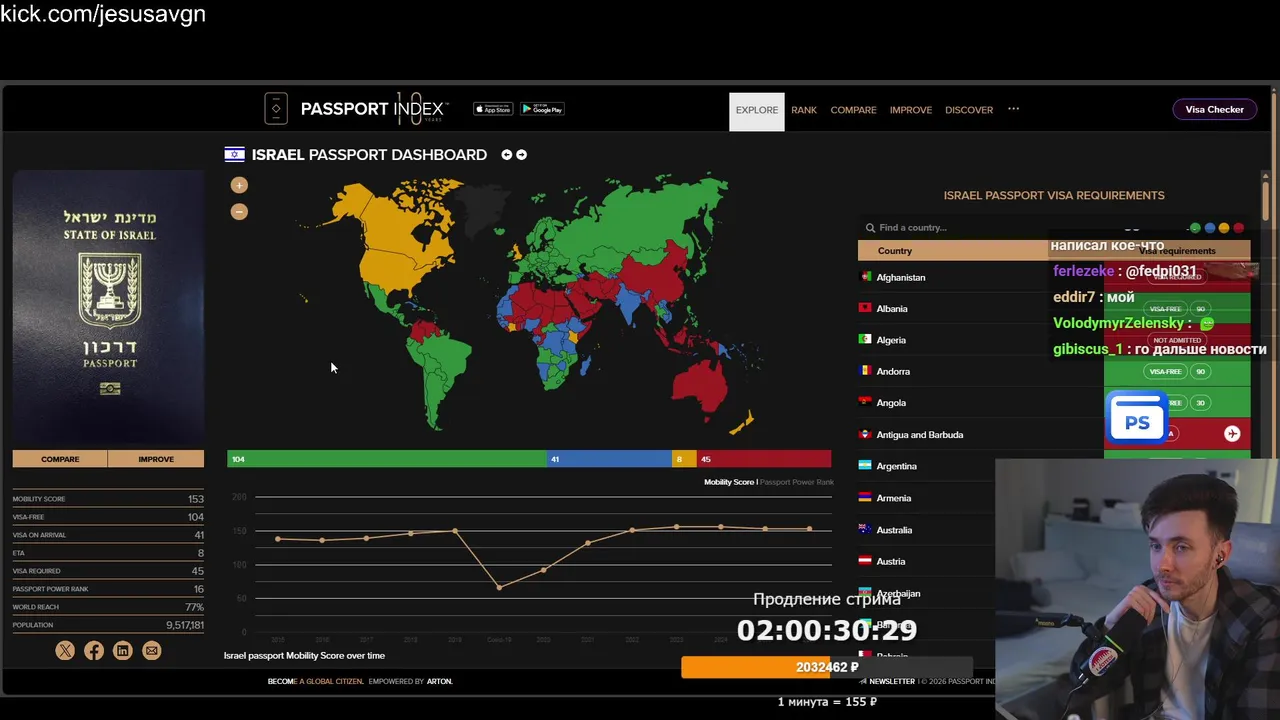Share on X (Twitter) icon

coord(65,651)
